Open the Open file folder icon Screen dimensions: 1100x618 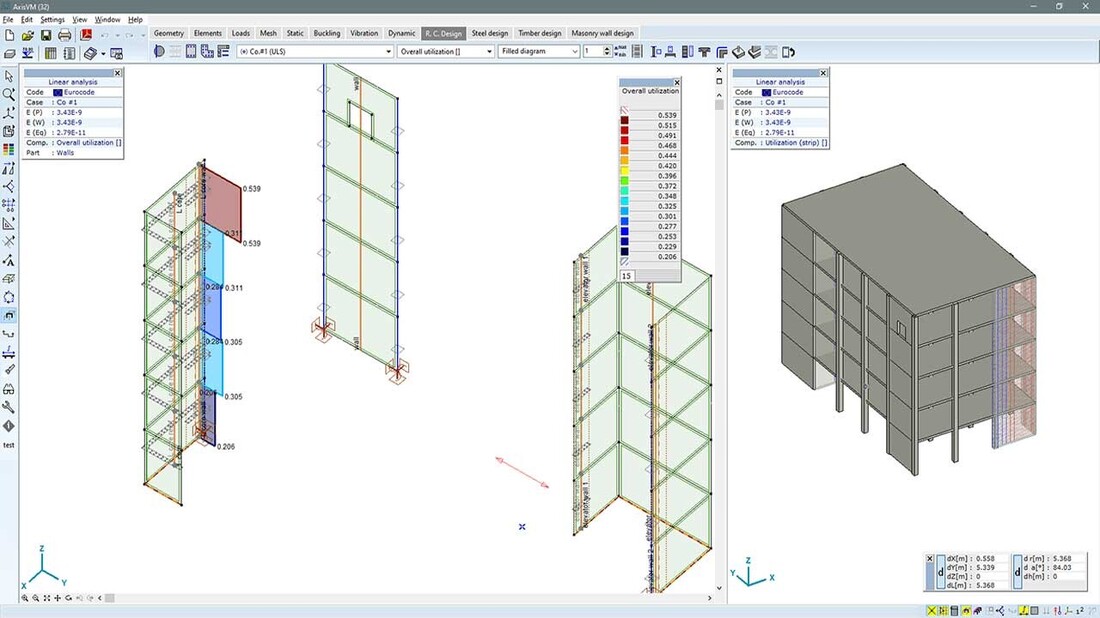tap(27, 35)
